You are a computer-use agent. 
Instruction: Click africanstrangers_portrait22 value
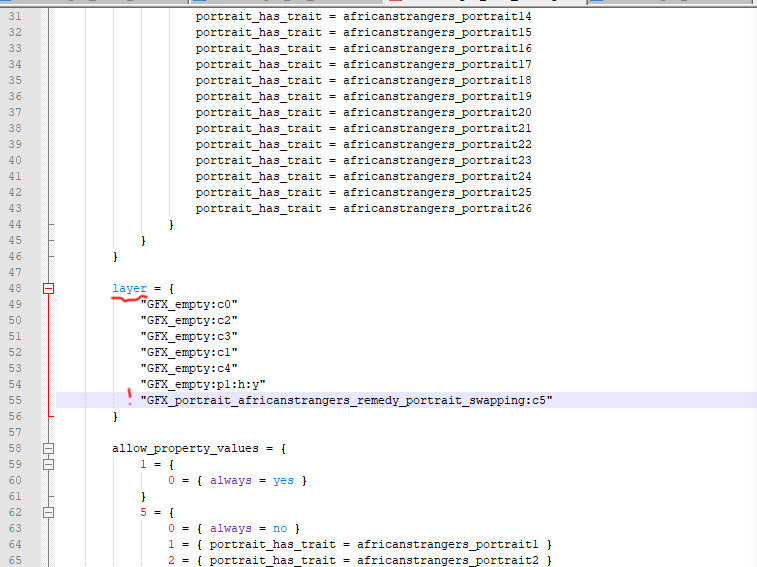point(437,144)
